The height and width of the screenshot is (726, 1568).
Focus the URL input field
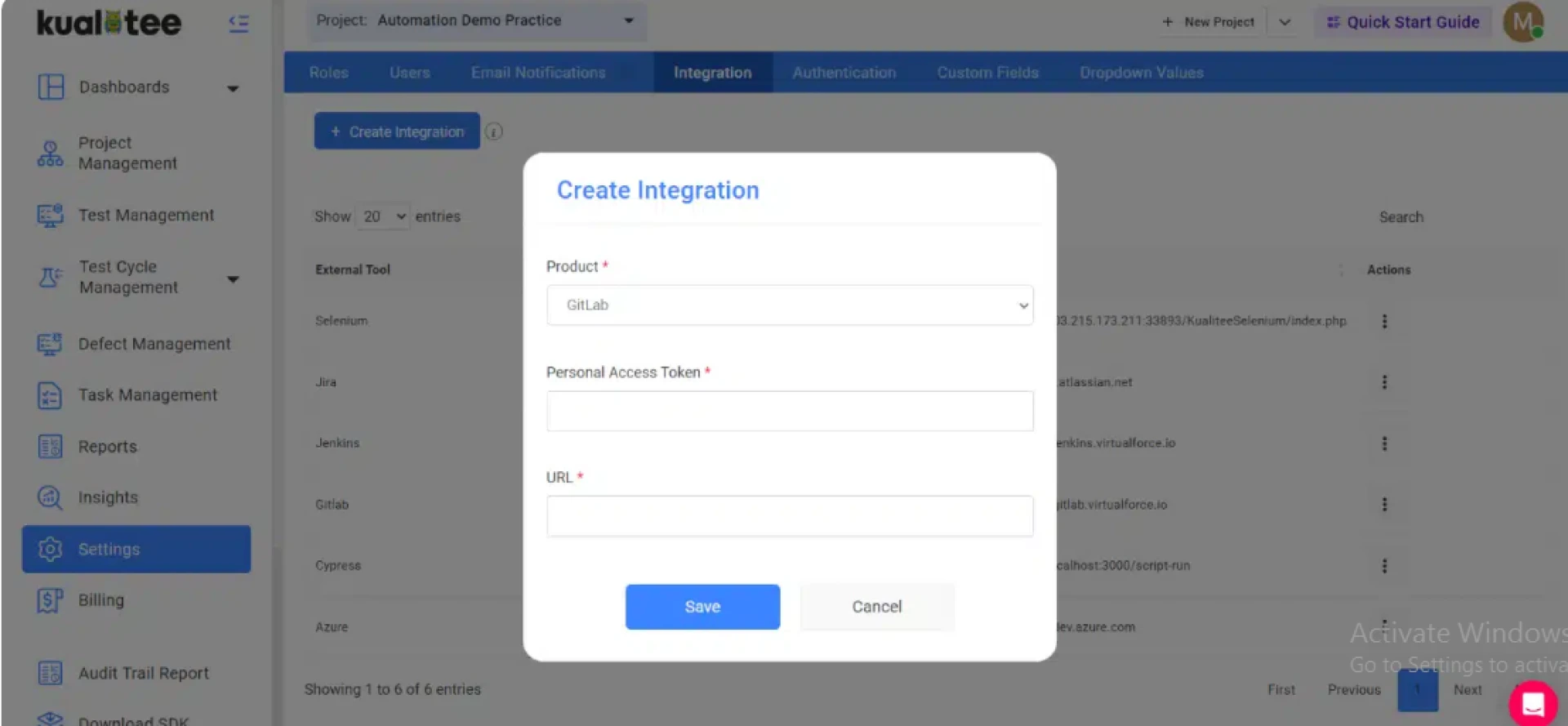pyautogui.click(x=790, y=516)
